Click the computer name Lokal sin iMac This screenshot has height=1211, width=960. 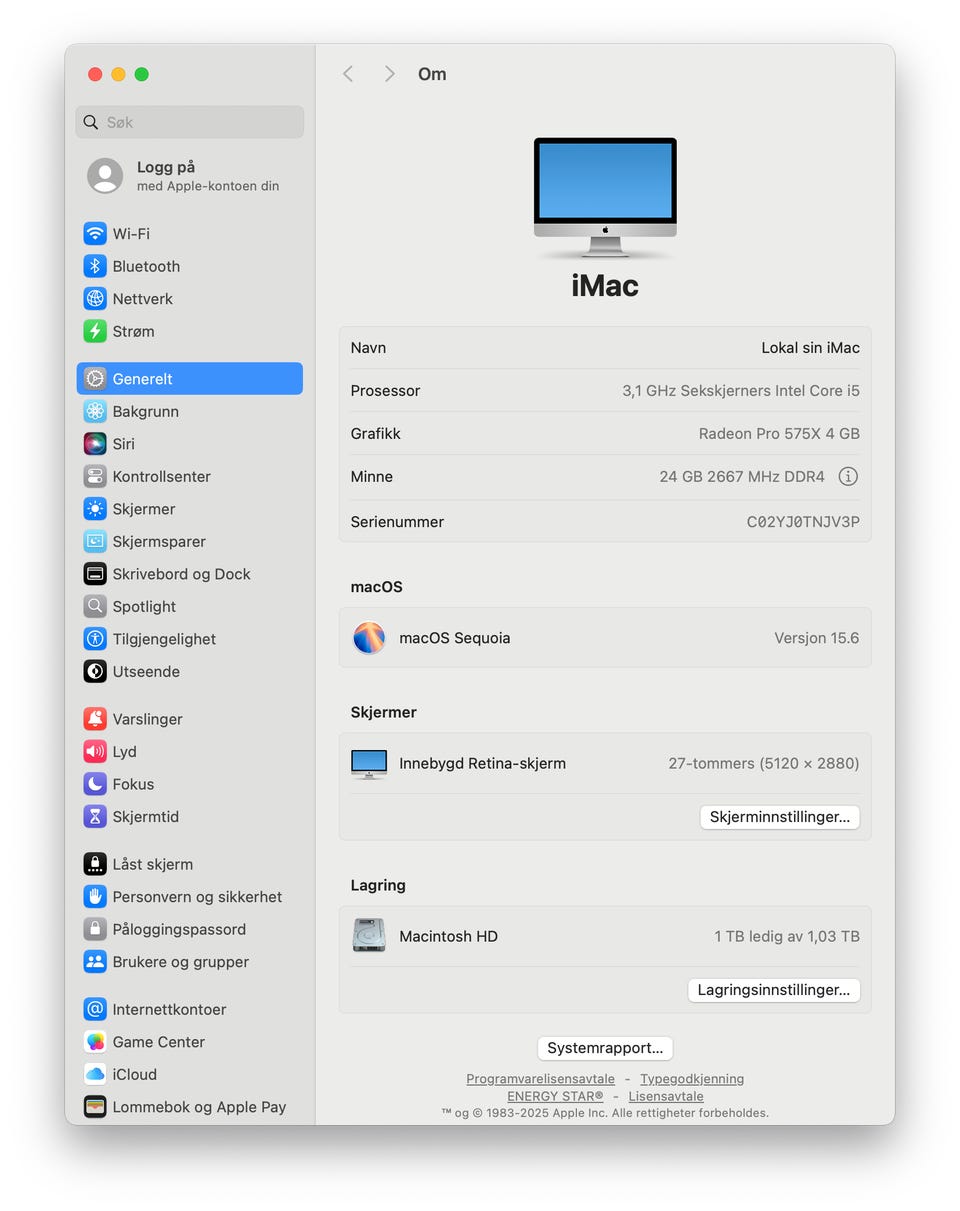[810, 348]
